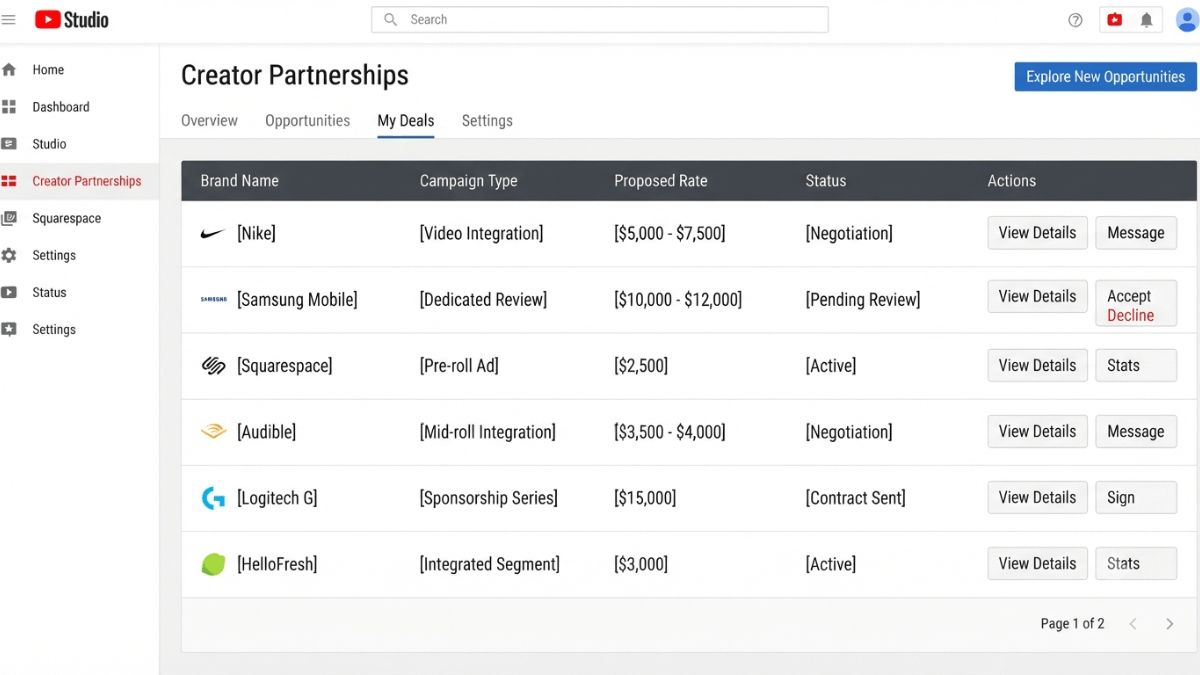1200x675 pixels.
Task: Click the [$5,000 - $7,500] rate cell
Action: click(x=669, y=234)
